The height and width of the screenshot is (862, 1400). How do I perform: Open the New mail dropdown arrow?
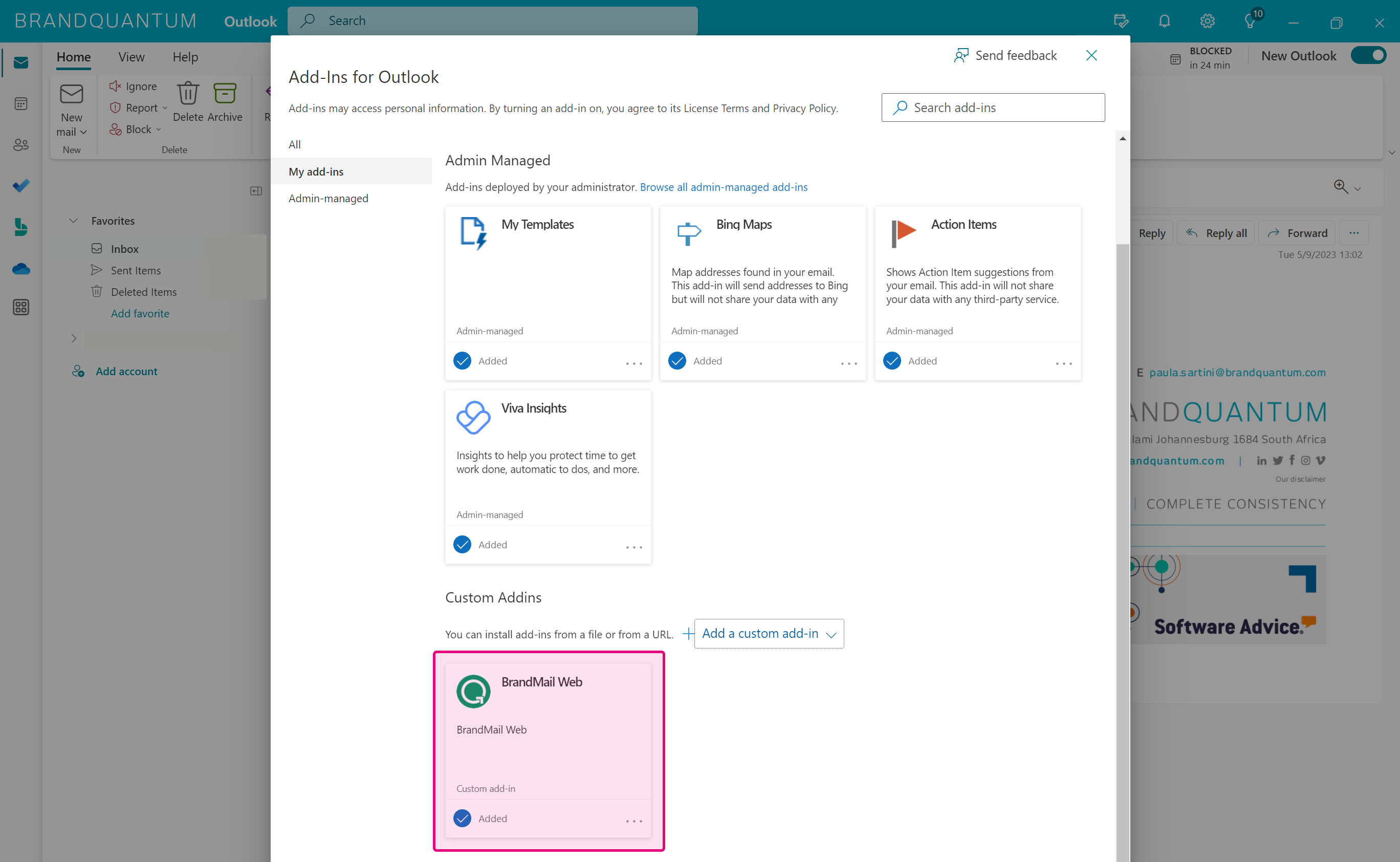tap(84, 132)
